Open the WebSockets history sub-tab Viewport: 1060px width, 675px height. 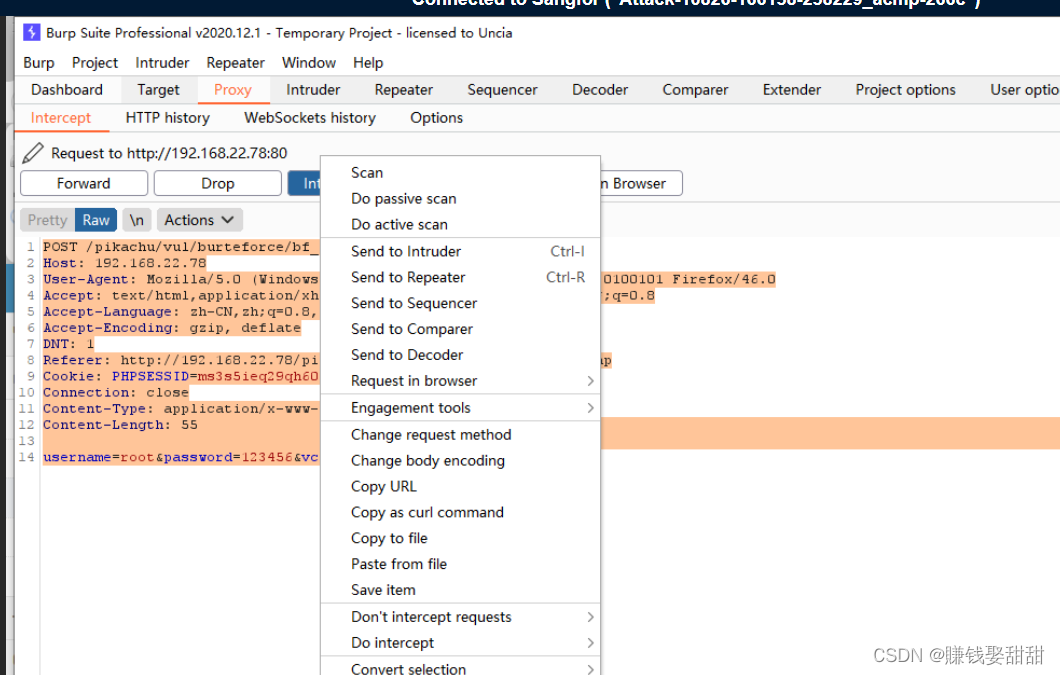tap(310, 118)
